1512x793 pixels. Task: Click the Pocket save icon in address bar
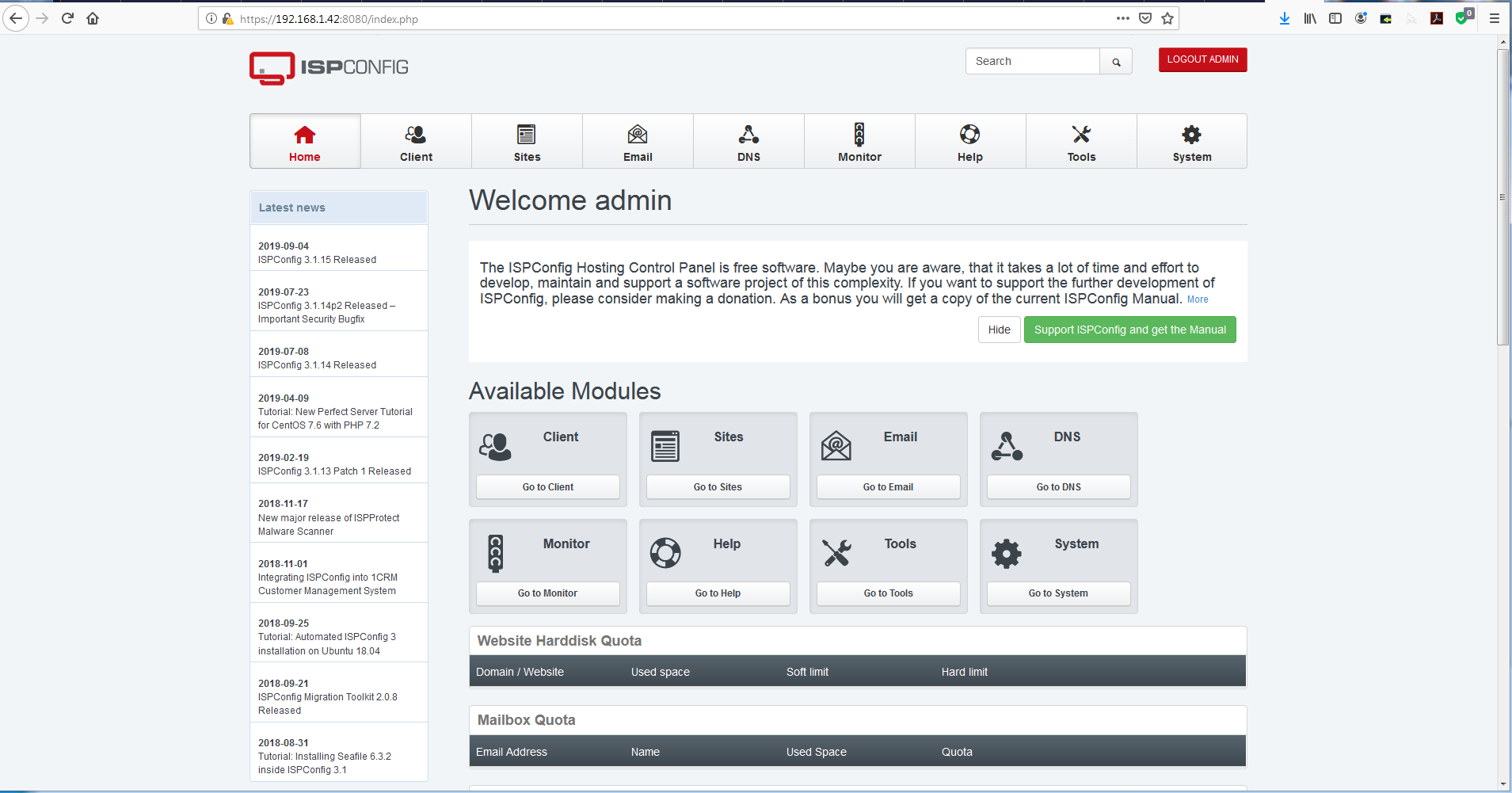[1145, 18]
